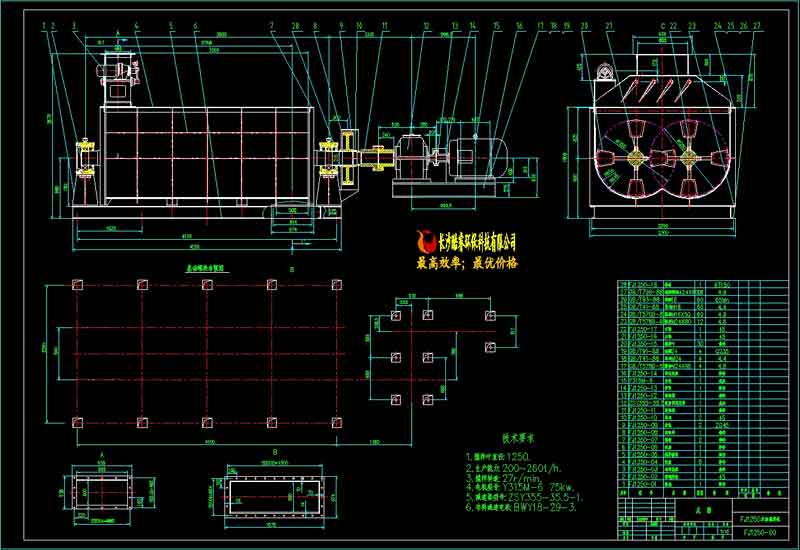
Task: Click the foundation plan title label
Action: point(210,270)
